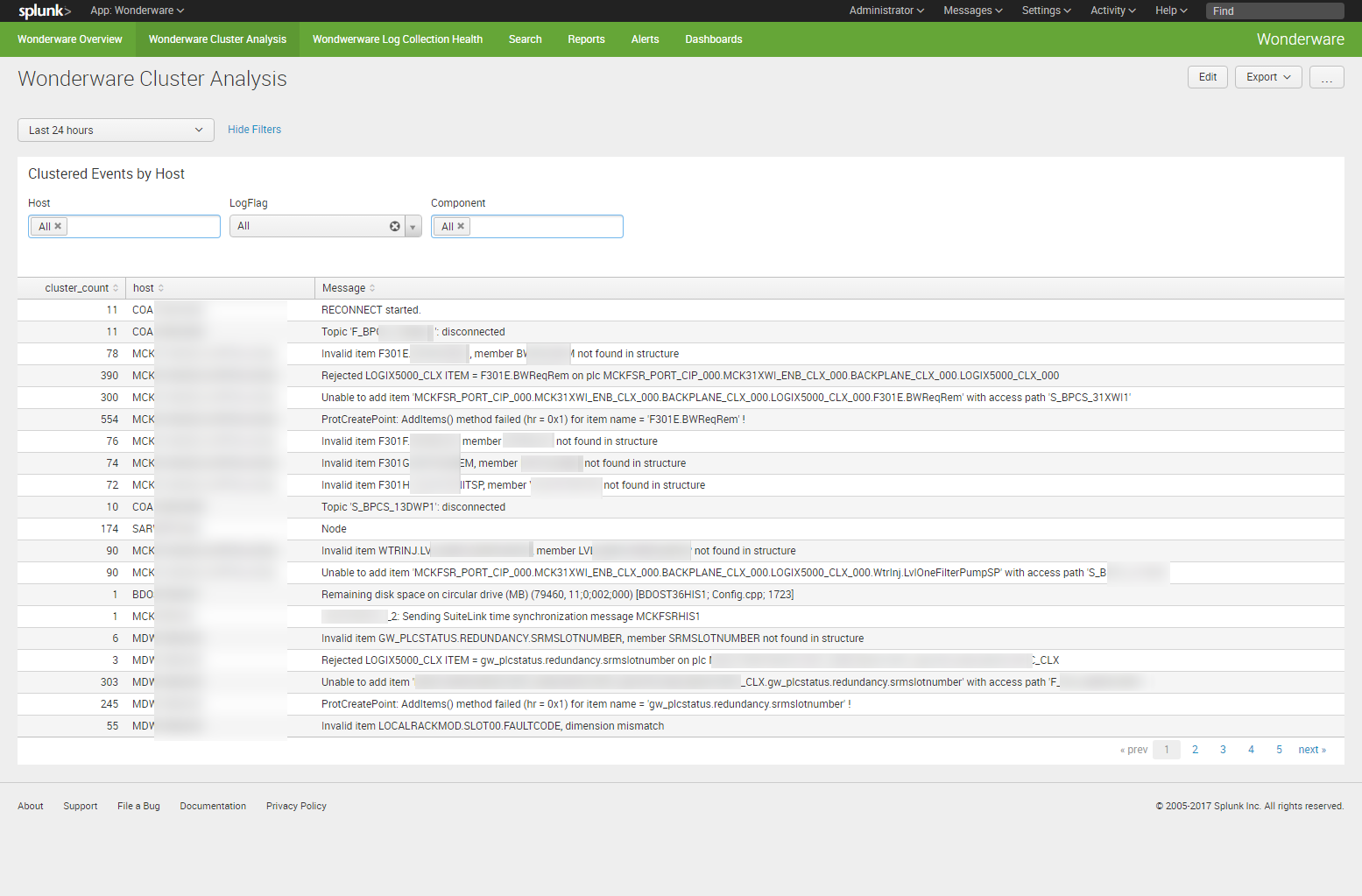The image size is (1362, 896).
Task: Open Wondwerware Log Collection Health tab
Action: click(x=398, y=39)
